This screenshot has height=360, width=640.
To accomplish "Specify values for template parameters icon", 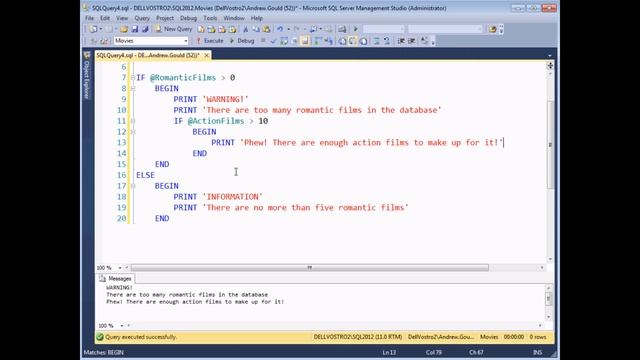I will [x=424, y=41].
